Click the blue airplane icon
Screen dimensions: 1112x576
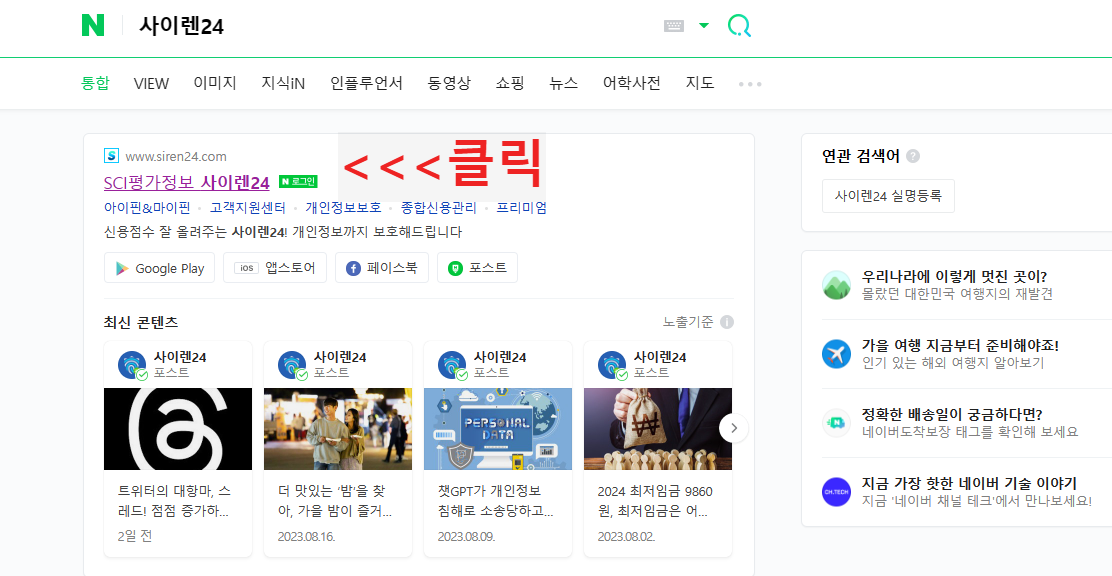click(836, 353)
